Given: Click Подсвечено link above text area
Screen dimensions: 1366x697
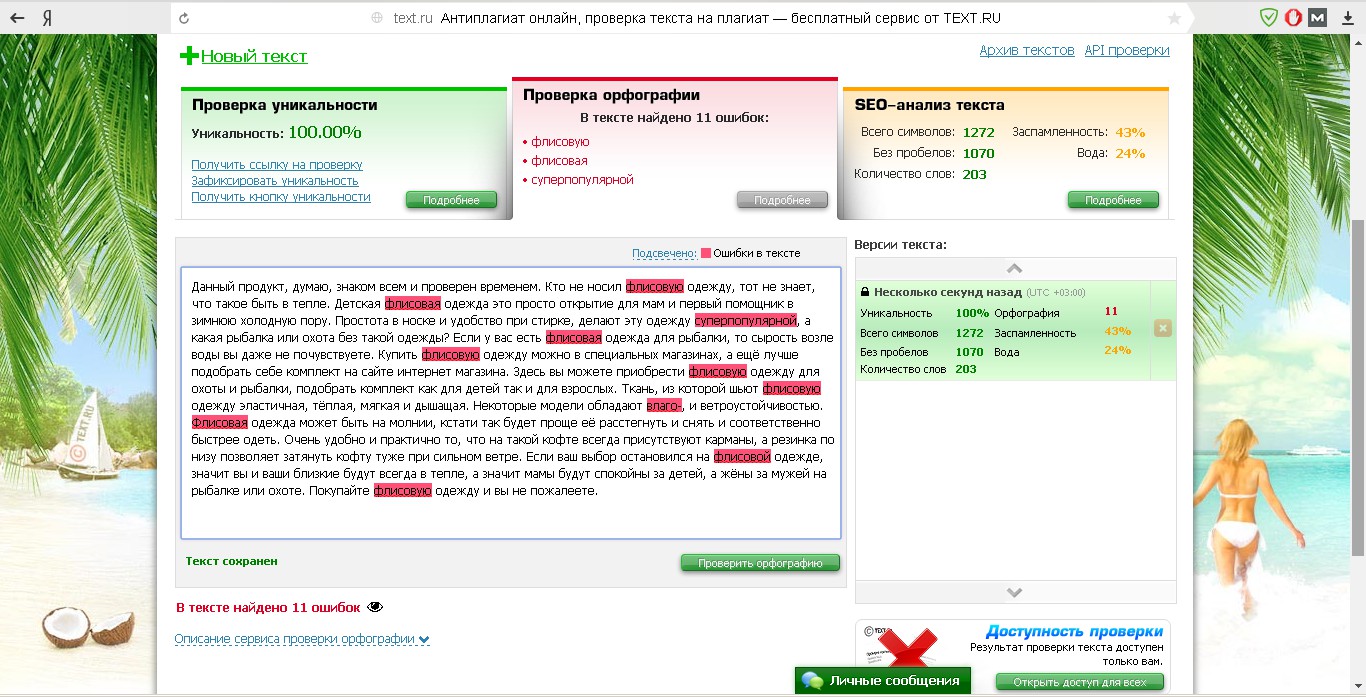Looking at the screenshot, I should [x=664, y=253].
